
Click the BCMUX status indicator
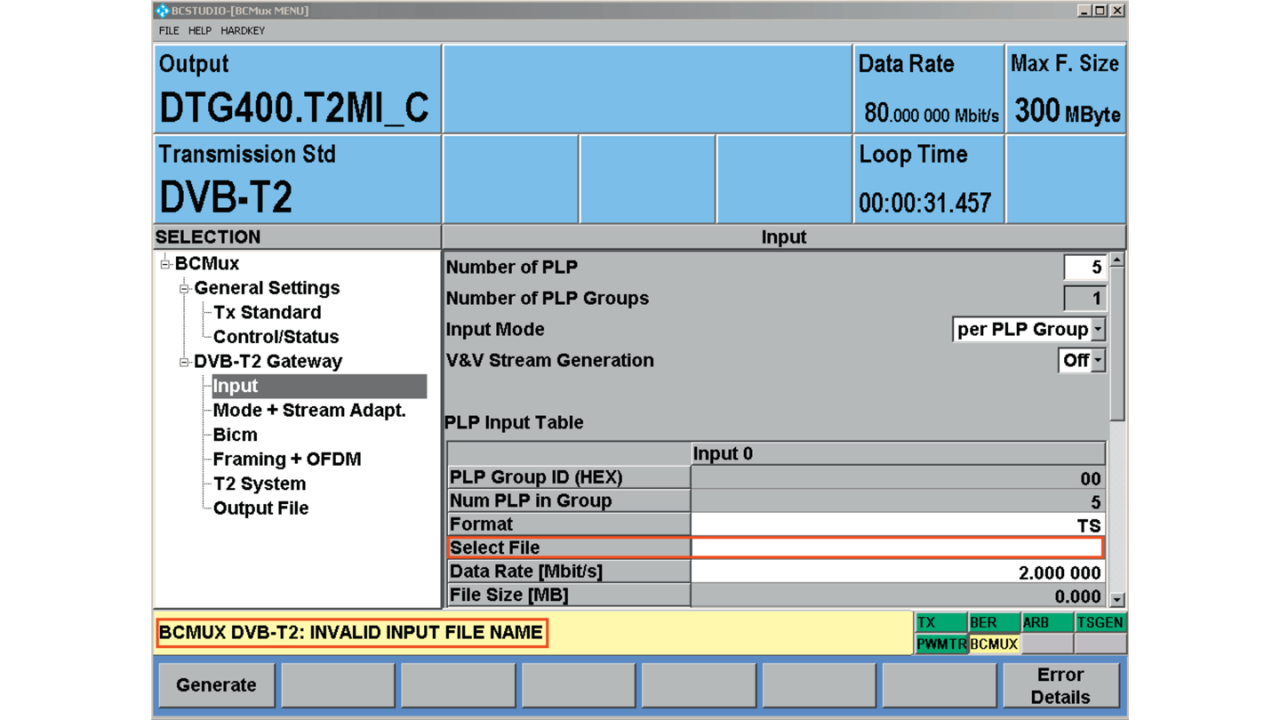pyautogui.click(x=994, y=644)
